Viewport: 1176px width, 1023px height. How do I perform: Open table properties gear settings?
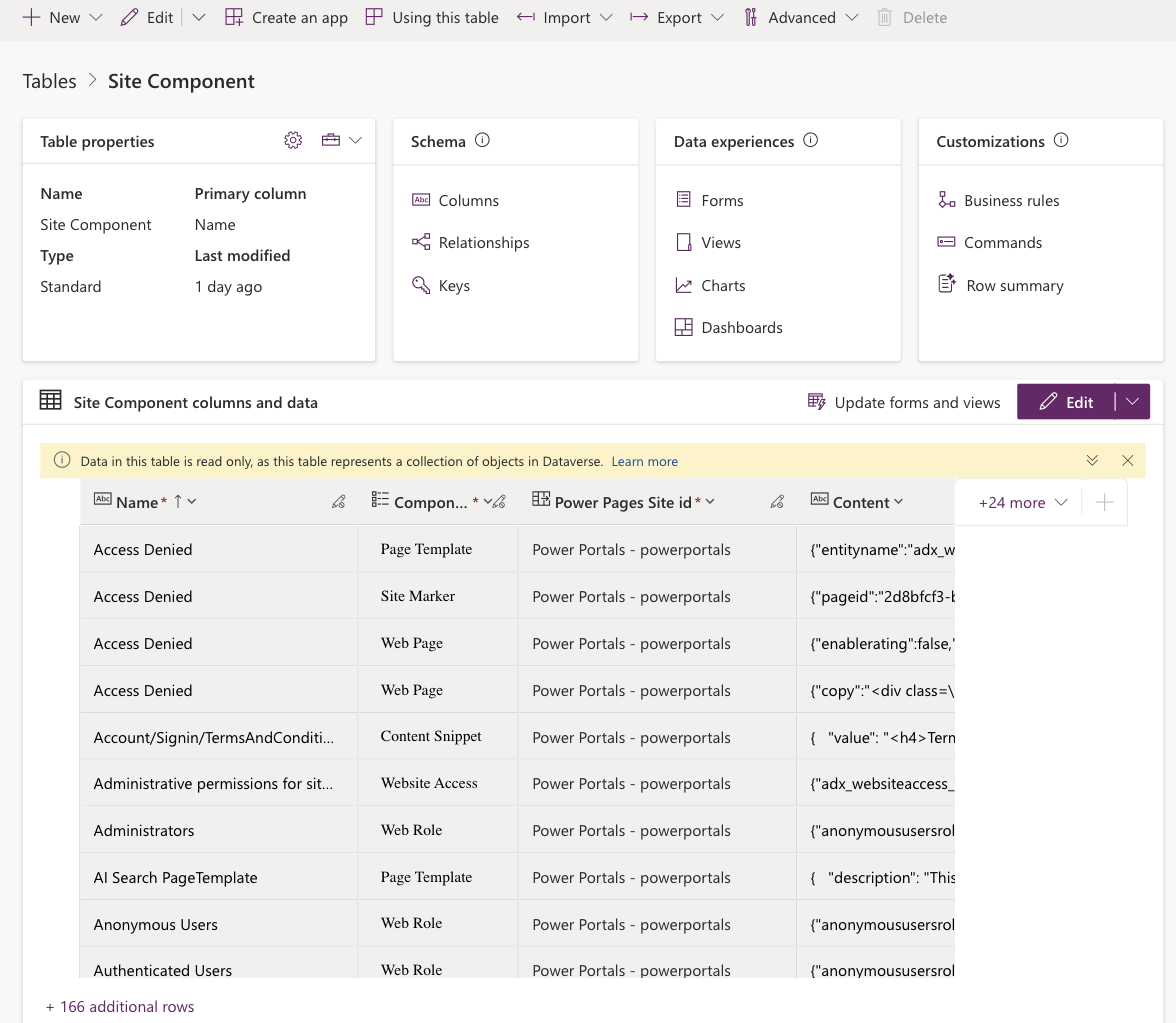tap(293, 140)
